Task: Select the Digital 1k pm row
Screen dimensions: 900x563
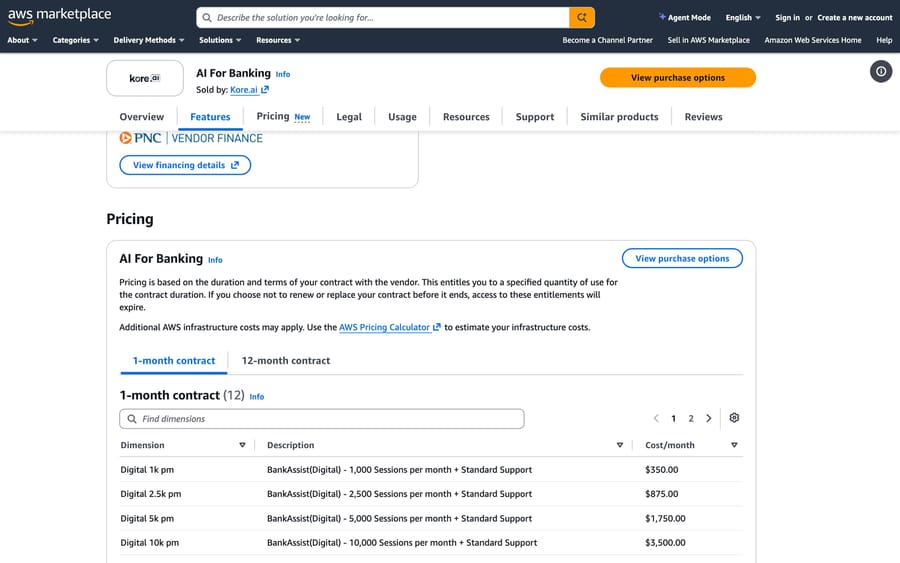Action: pos(431,469)
